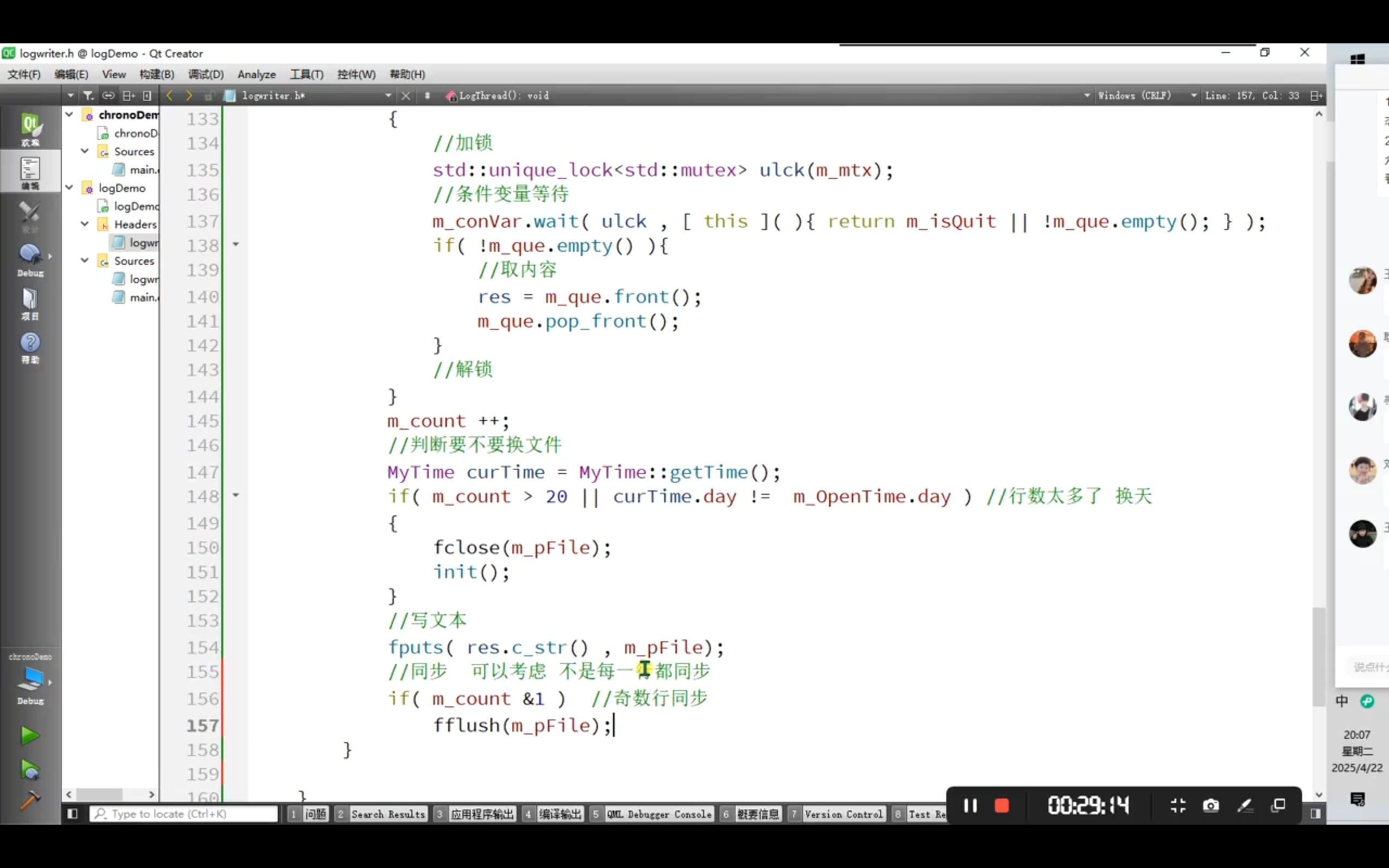Toggle the right sidebar visibility button
The image size is (1389, 868).
click(1316, 813)
